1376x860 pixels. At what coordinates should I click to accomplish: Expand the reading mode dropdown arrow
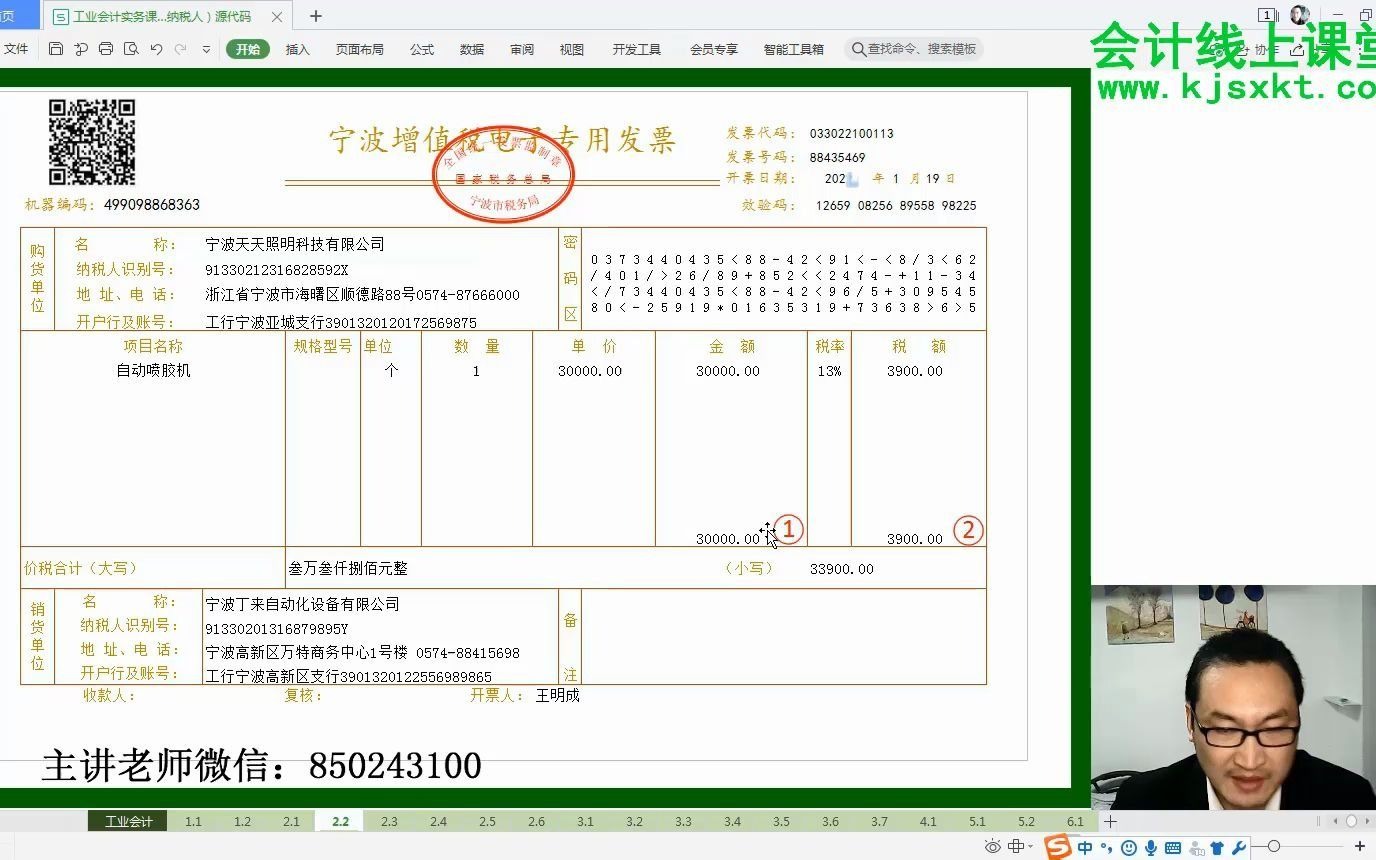[x=1031, y=848]
